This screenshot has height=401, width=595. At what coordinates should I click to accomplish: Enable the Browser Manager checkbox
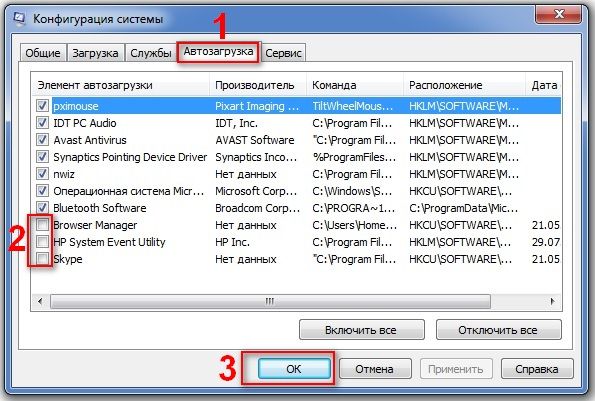coord(42,225)
